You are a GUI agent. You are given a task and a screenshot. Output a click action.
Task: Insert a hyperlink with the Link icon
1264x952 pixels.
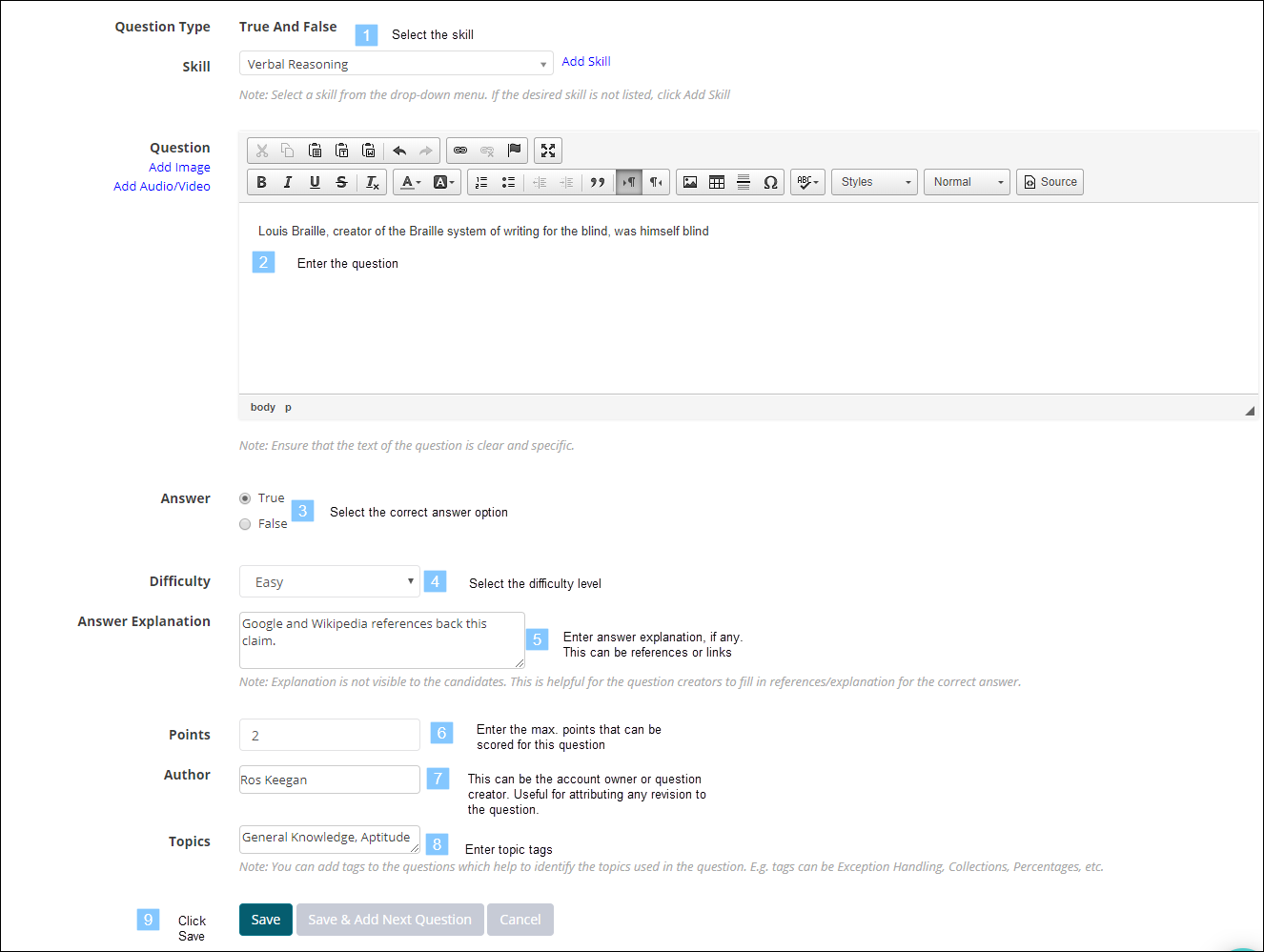click(x=460, y=151)
